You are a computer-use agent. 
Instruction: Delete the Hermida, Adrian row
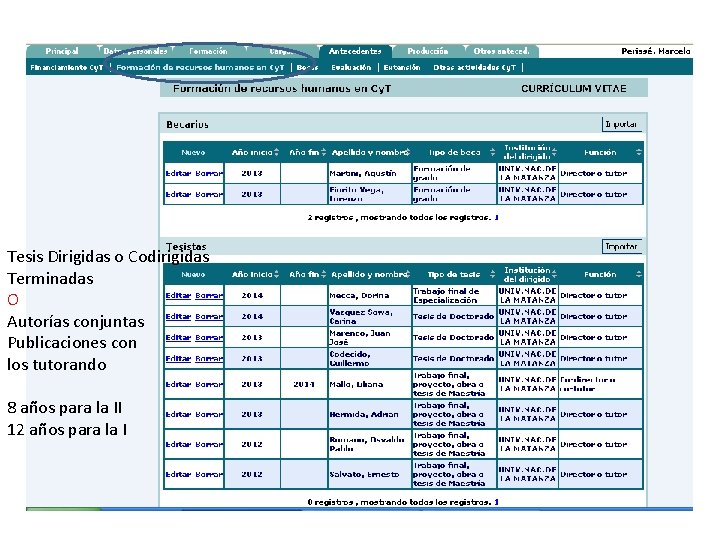(x=209, y=414)
